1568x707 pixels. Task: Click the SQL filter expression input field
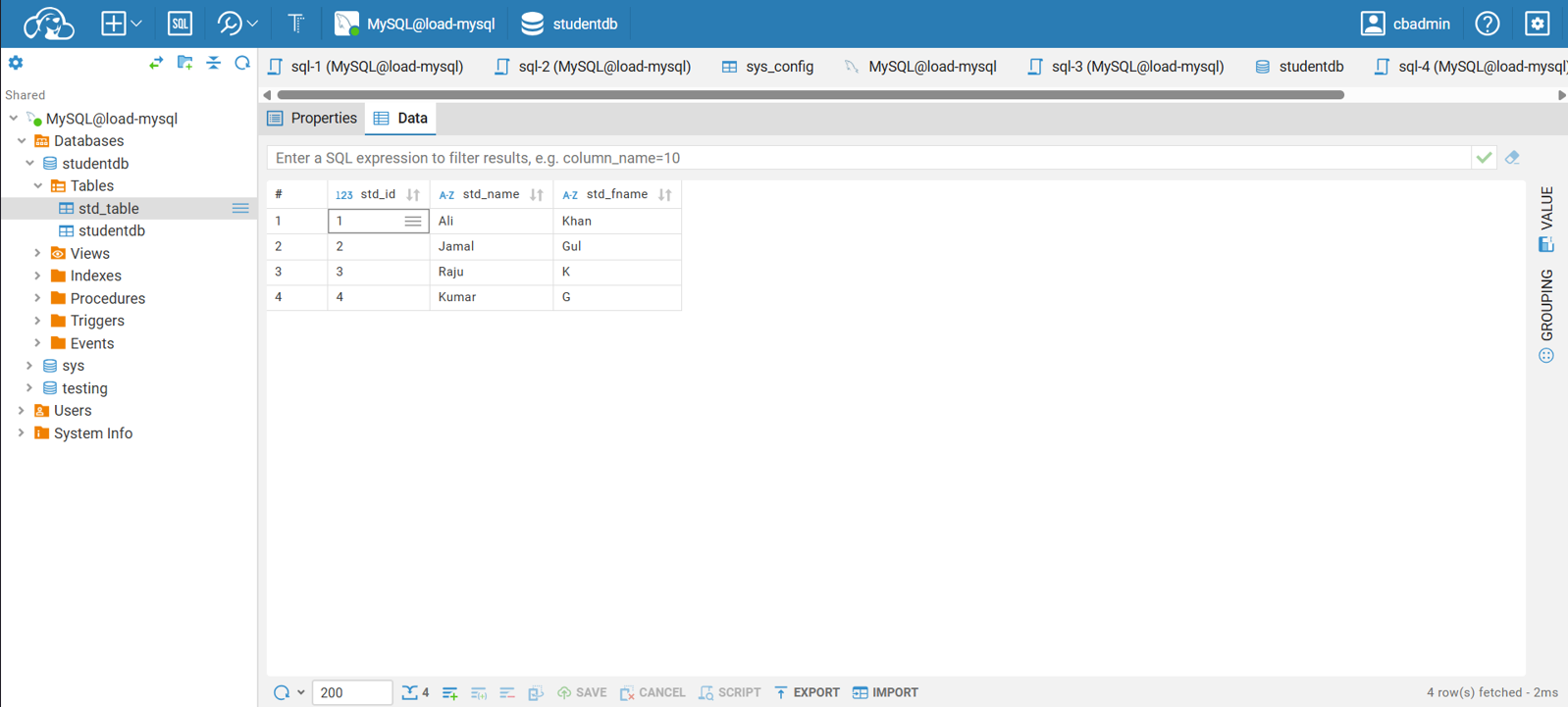(x=868, y=158)
